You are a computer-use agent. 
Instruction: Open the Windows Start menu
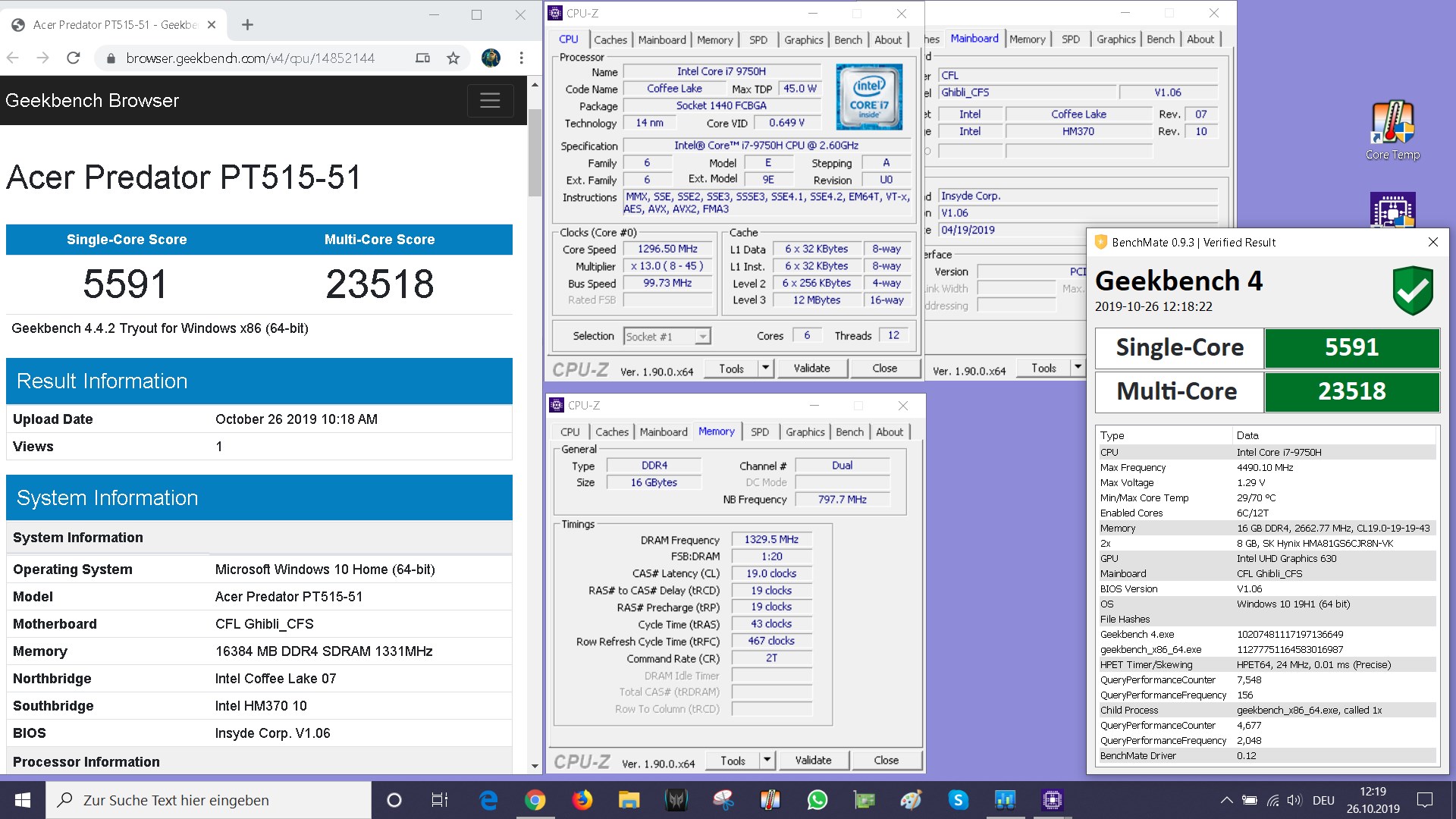tap(23, 800)
